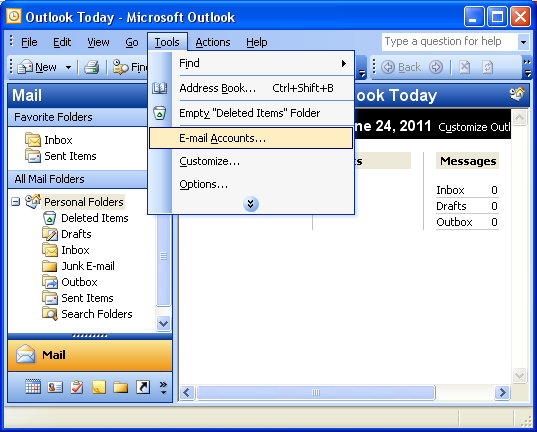Image resolution: width=537 pixels, height=432 pixels.
Task: Click the Address Book menu icon
Action: click(160, 88)
